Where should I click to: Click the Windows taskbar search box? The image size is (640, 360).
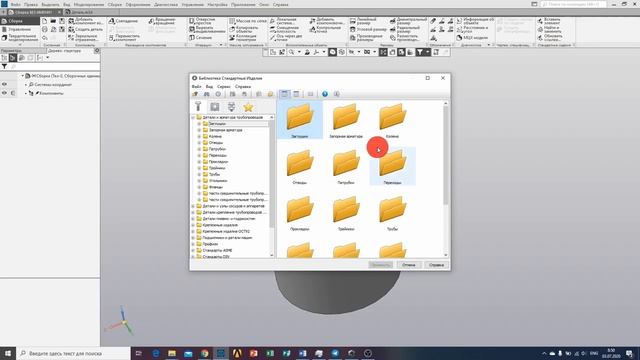[x=73, y=353]
